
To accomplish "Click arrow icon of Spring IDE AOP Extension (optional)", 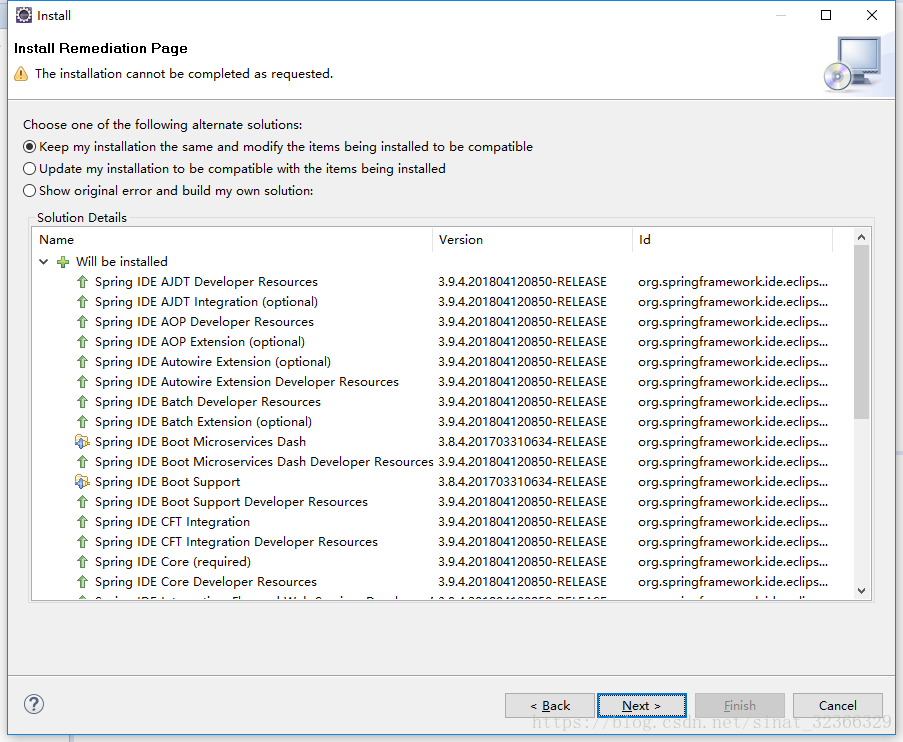I will pyautogui.click(x=82, y=342).
